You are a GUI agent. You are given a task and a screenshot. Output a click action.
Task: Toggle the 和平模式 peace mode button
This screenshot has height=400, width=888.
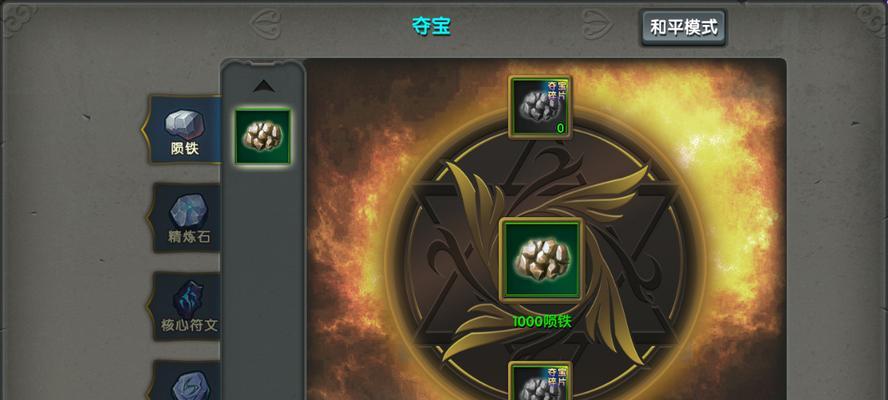pos(684,27)
